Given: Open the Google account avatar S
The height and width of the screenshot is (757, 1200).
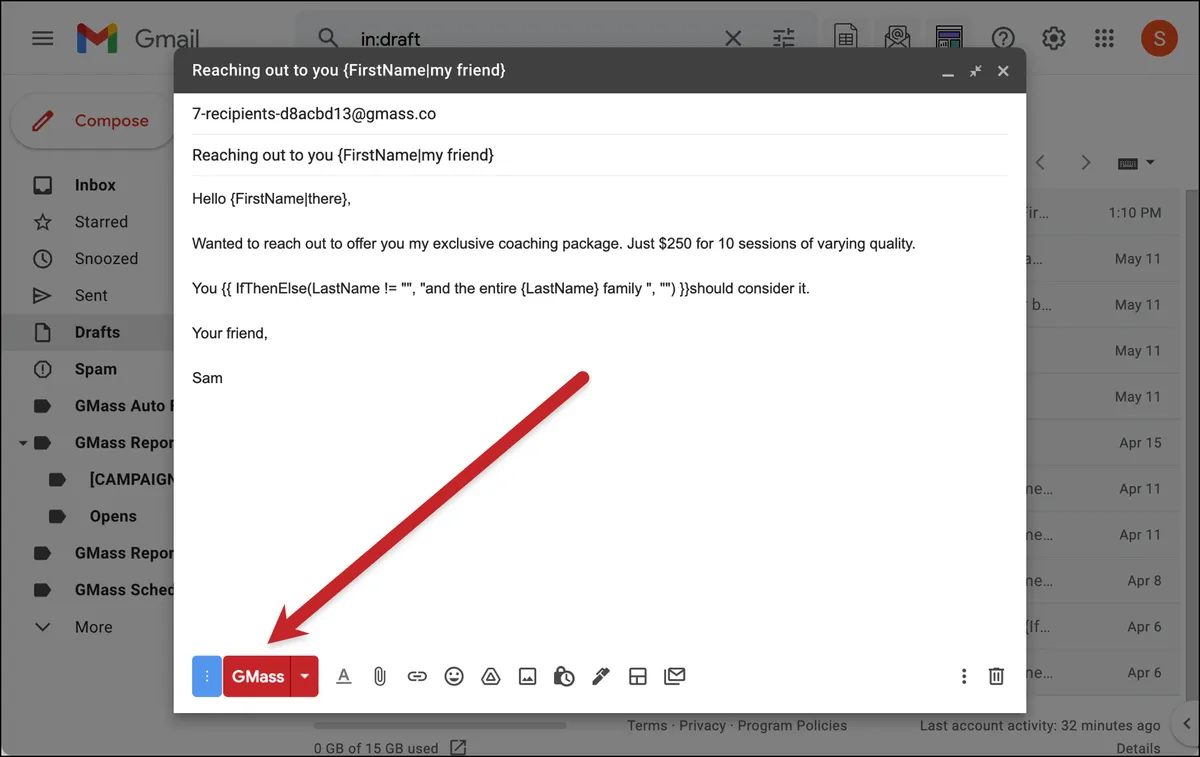Looking at the screenshot, I should (1159, 39).
